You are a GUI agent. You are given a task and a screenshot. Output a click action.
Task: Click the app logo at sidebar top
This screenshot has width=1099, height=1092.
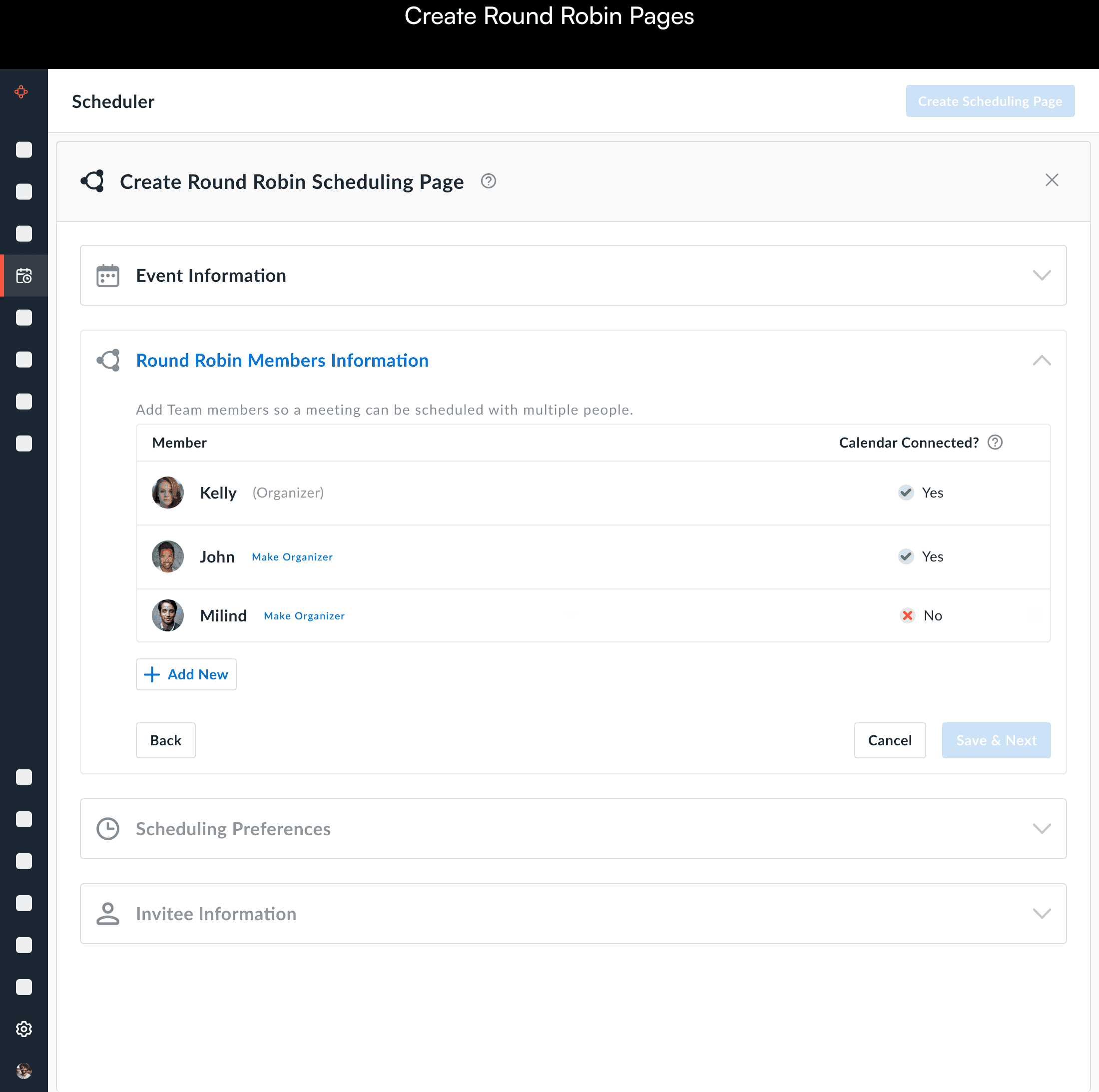(21, 91)
